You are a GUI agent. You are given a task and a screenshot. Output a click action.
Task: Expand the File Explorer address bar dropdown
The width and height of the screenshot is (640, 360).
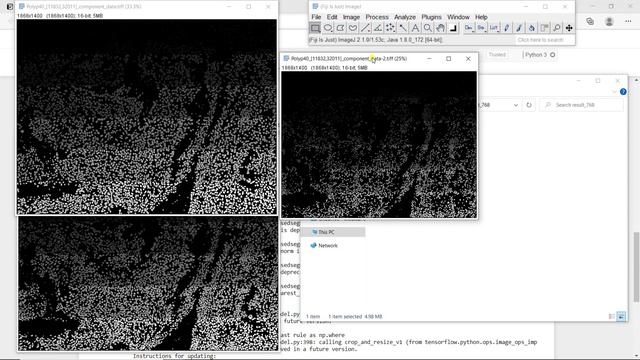pyautogui.click(x=516, y=105)
